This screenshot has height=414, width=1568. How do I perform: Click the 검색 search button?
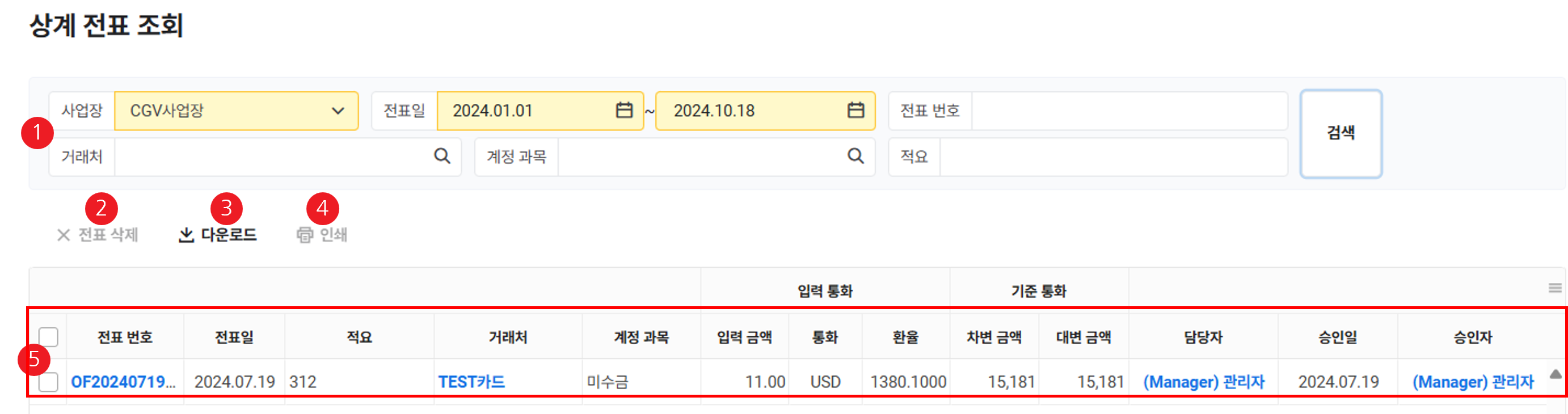pyautogui.click(x=1341, y=133)
